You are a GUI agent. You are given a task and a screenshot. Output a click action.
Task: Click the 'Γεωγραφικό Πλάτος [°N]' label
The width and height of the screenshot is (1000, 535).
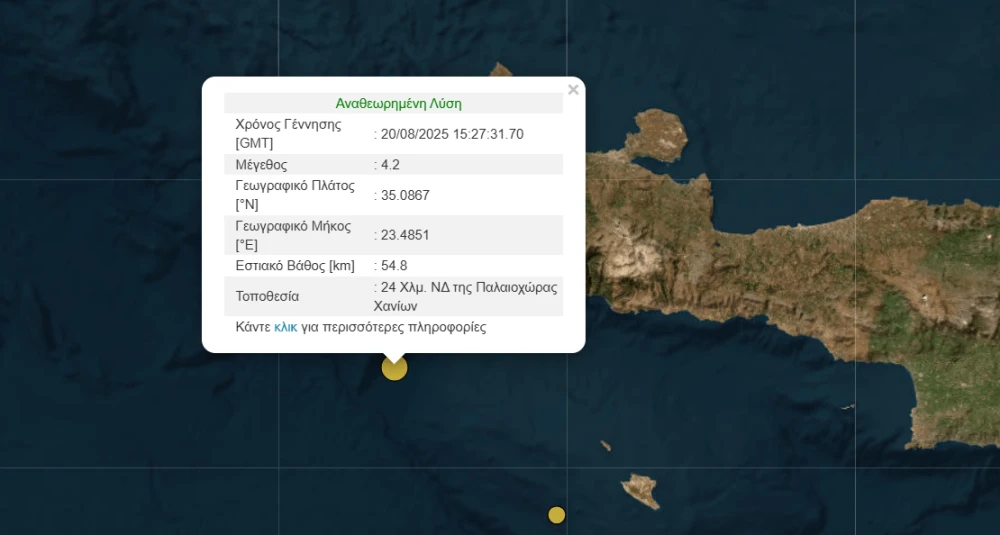coord(295,195)
